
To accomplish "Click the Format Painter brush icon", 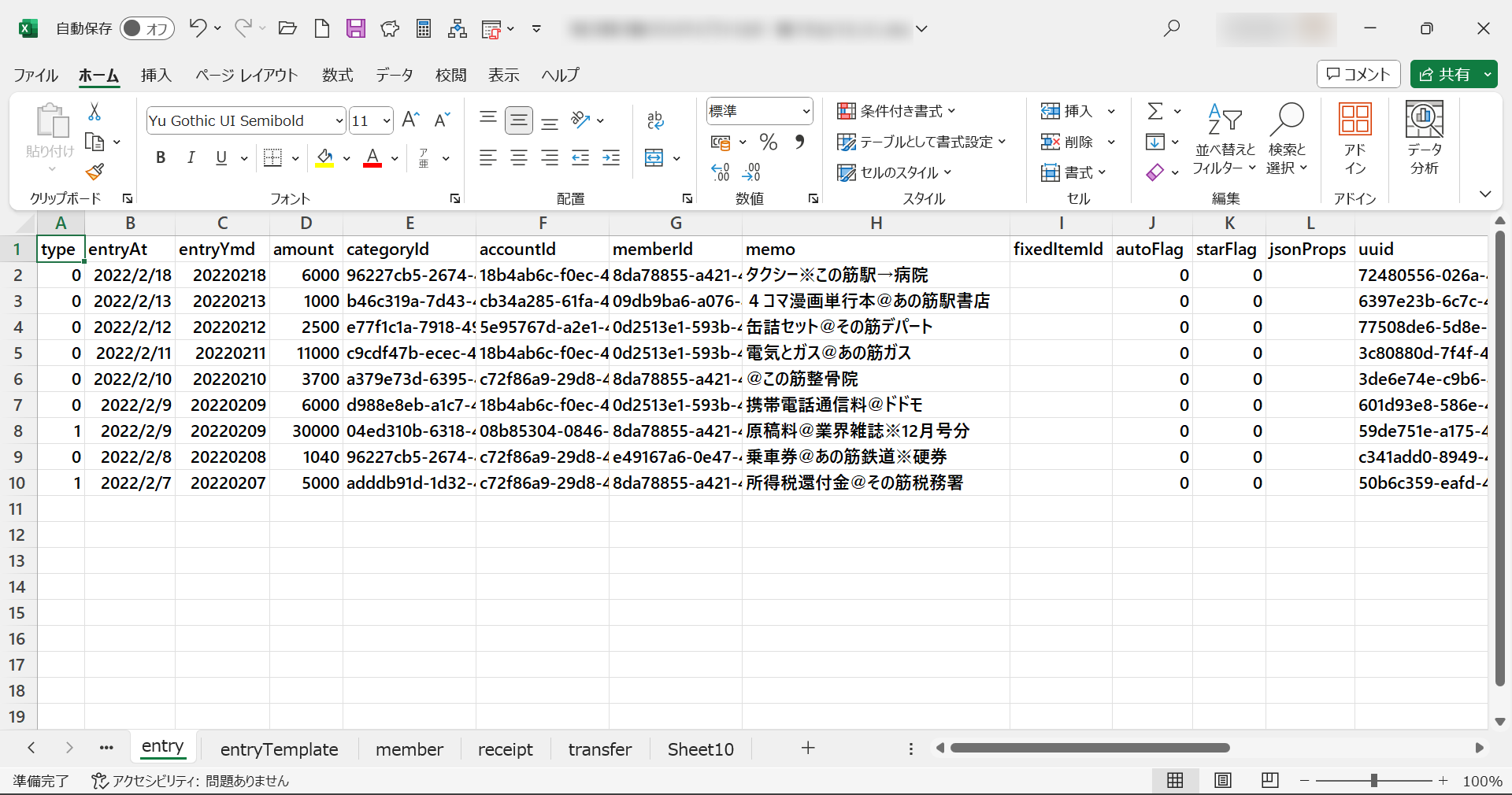I will click(x=94, y=172).
